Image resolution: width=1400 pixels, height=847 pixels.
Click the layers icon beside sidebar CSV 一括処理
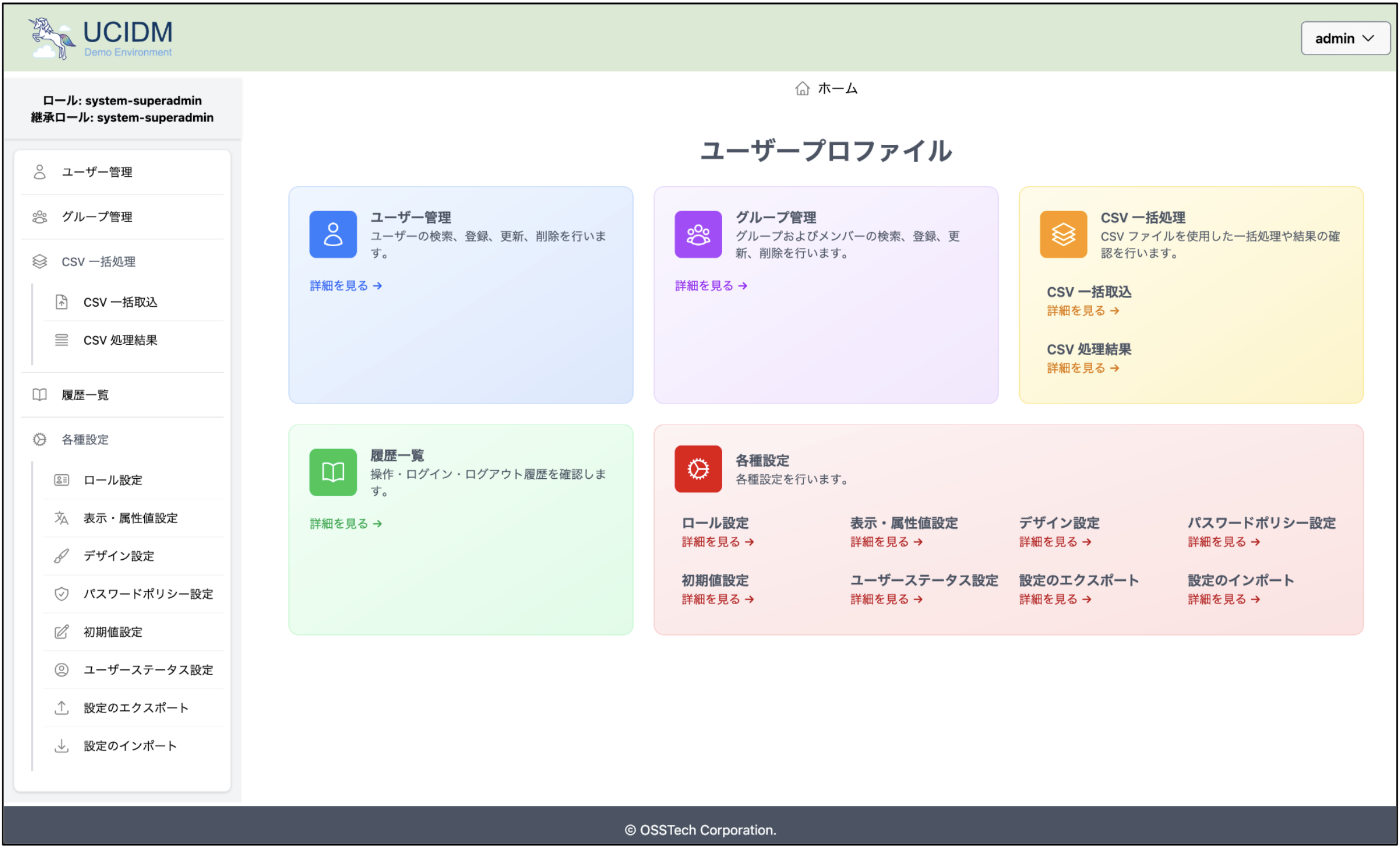point(39,262)
